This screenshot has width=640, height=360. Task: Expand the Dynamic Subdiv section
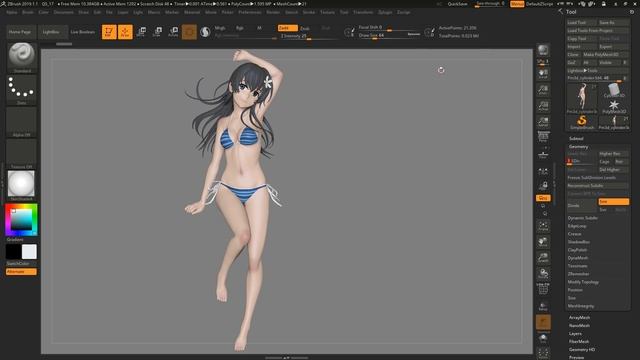point(582,218)
